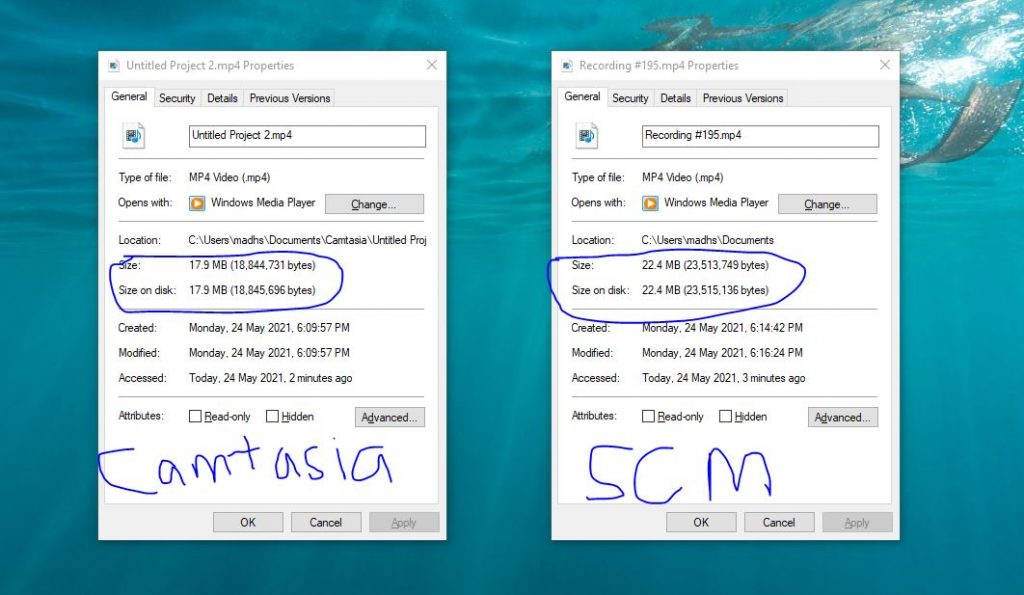
Task: Click the MP4 file icon in Recording #195 Properties
Action: (x=586, y=136)
